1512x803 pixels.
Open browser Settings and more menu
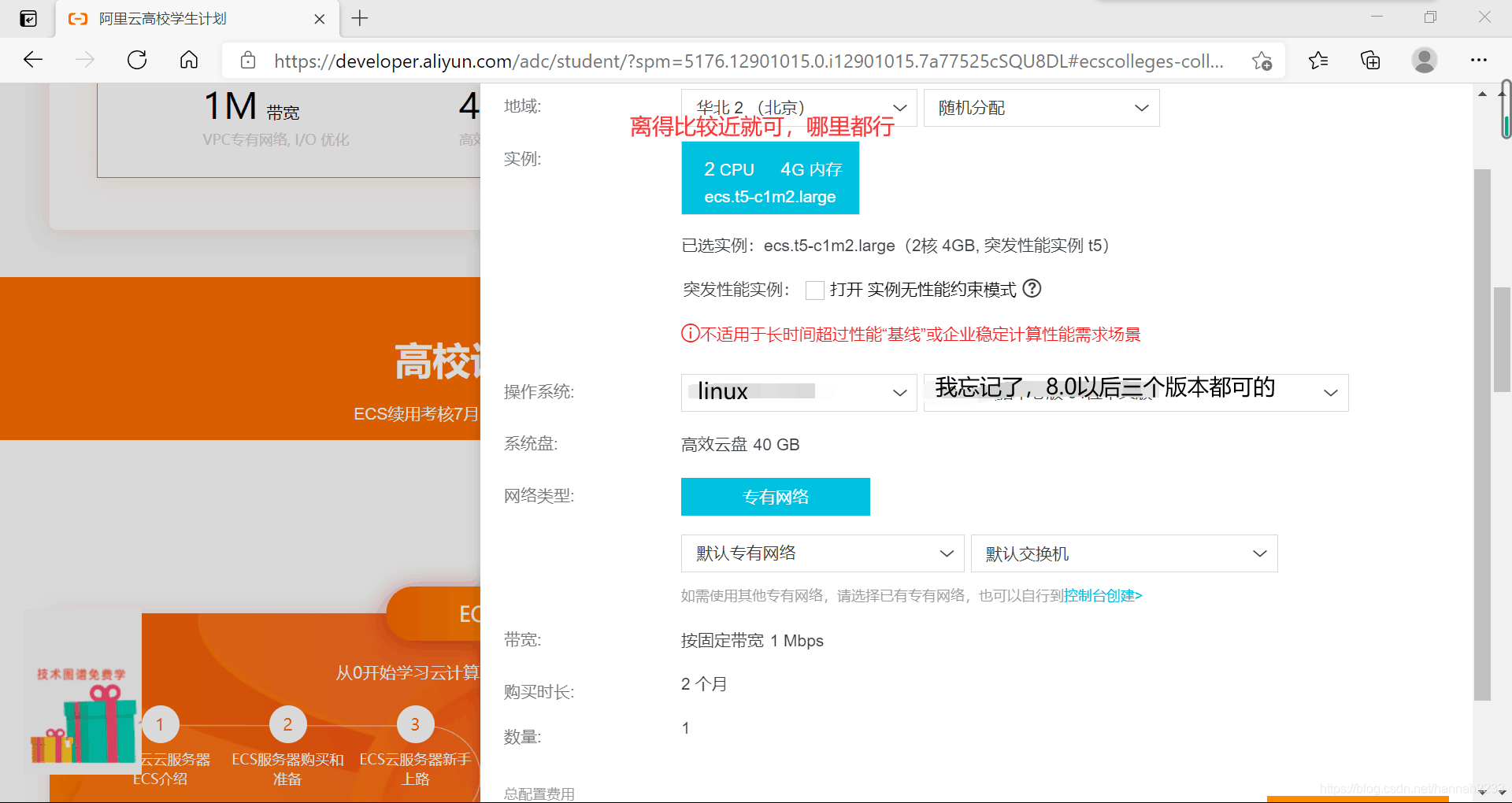click(1479, 60)
